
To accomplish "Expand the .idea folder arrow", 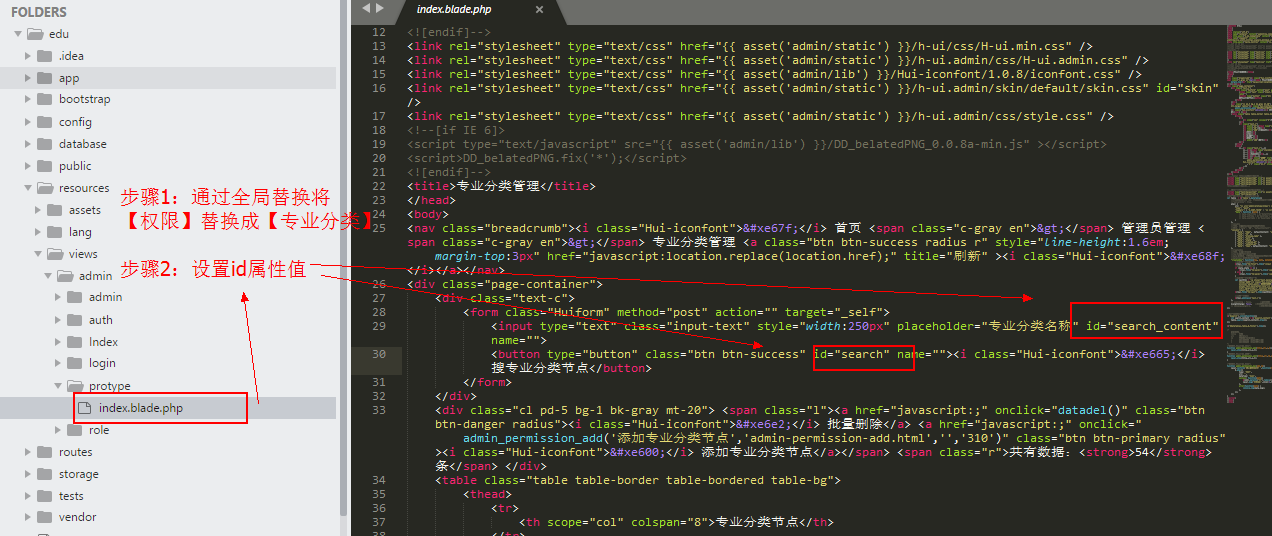I will (28, 56).
